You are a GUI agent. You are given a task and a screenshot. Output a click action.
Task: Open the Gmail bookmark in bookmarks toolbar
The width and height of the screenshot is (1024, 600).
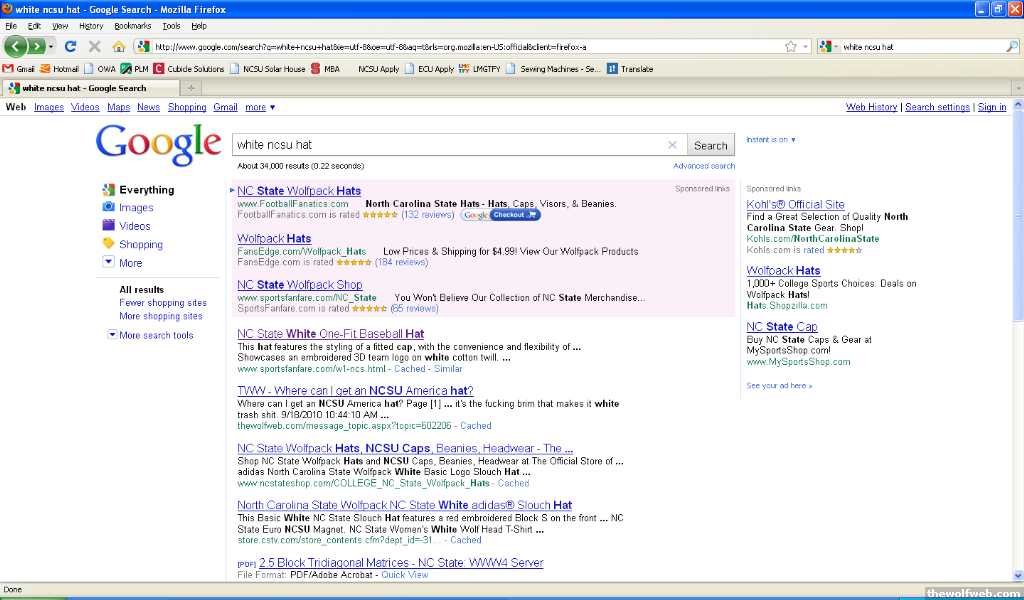coord(19,69)
